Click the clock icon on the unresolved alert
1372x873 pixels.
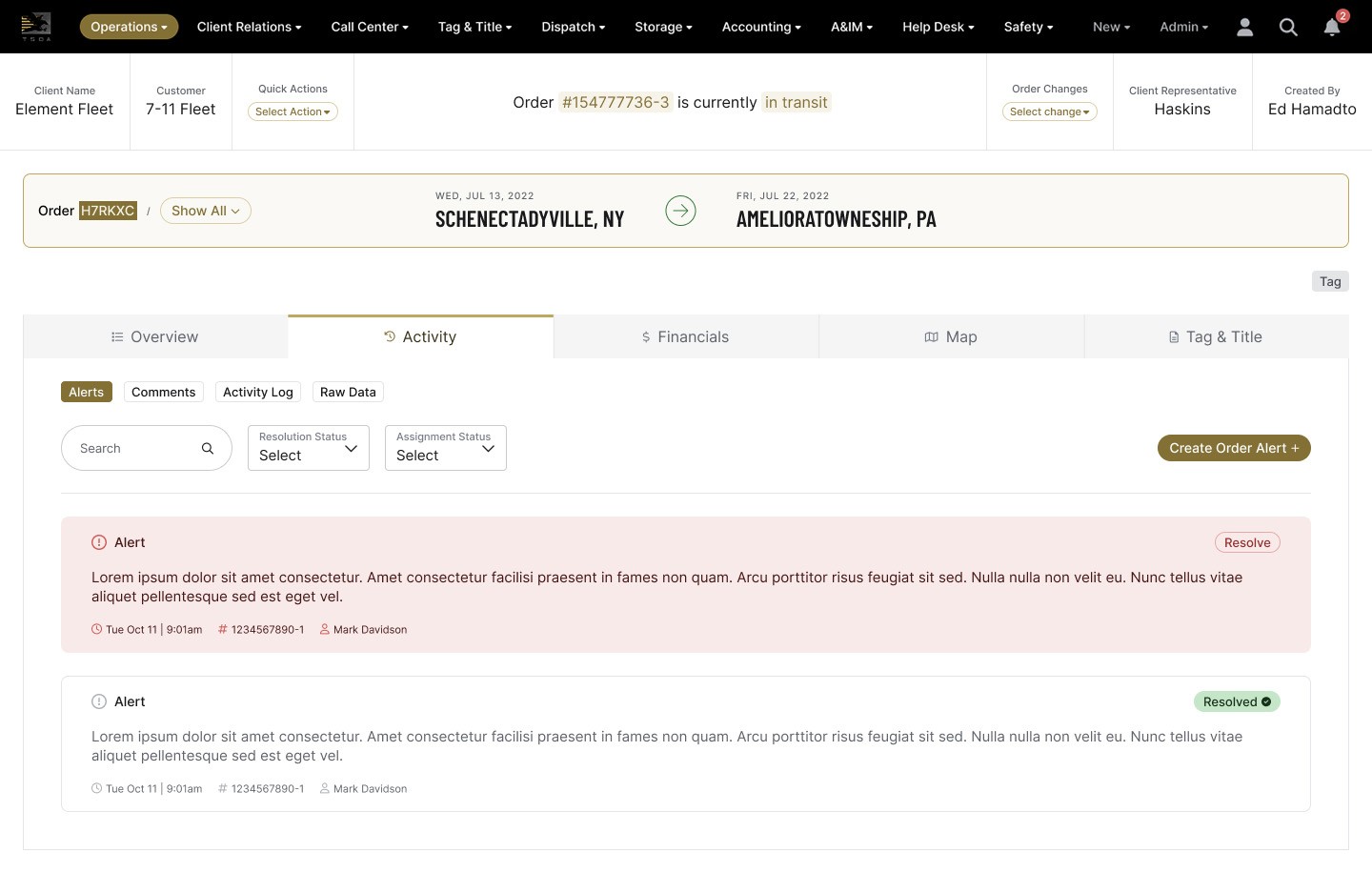96,629
